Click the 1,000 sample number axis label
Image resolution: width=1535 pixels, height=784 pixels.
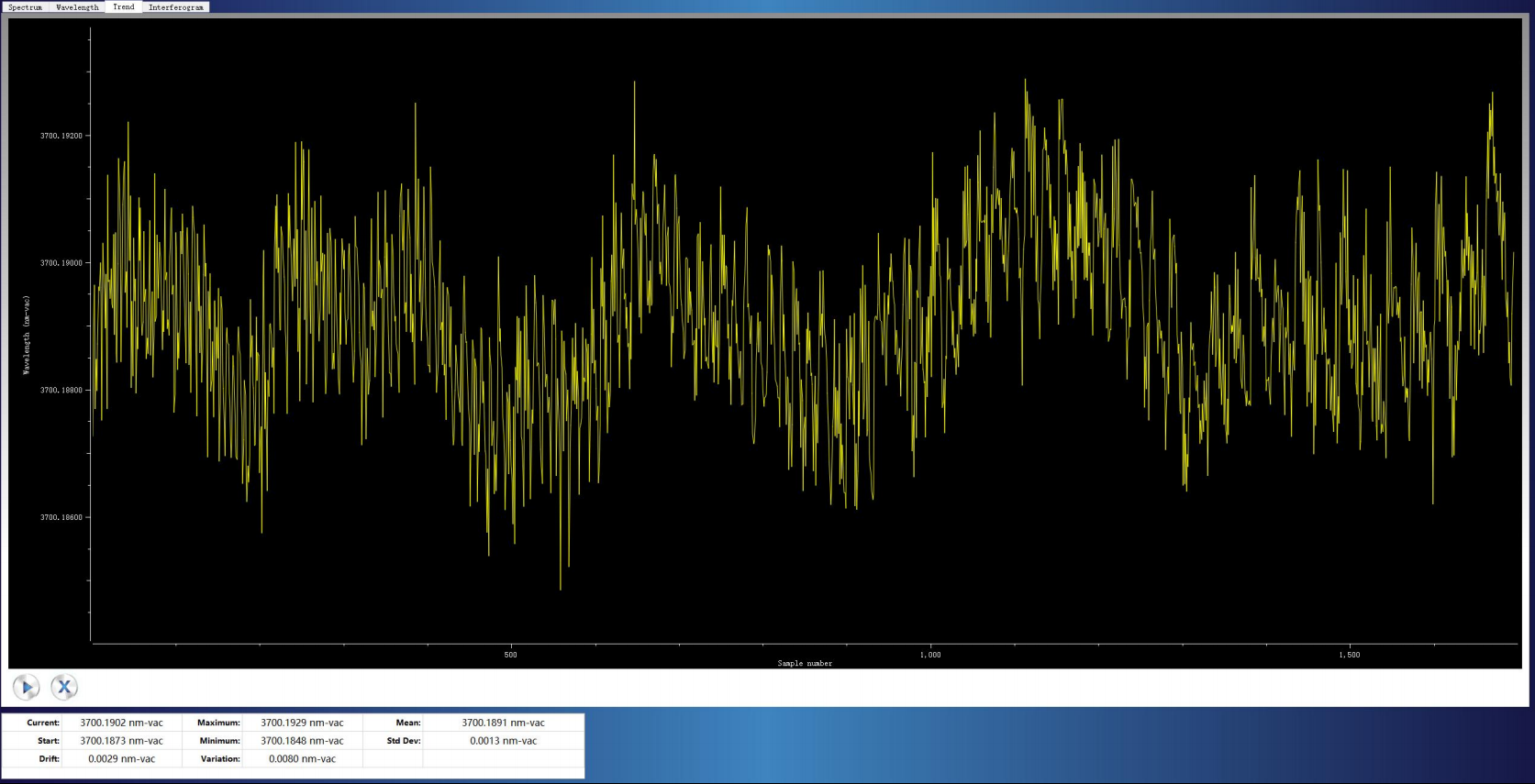pos(930,655)
